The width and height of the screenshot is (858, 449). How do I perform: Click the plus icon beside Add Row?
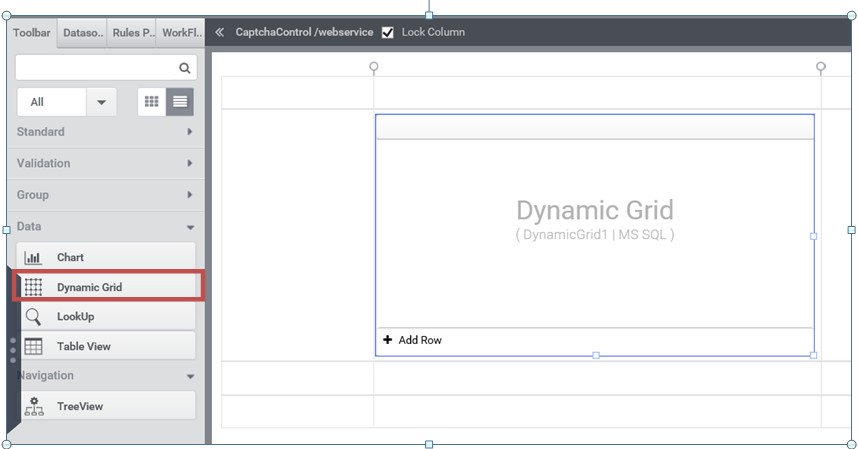point(387,340)
